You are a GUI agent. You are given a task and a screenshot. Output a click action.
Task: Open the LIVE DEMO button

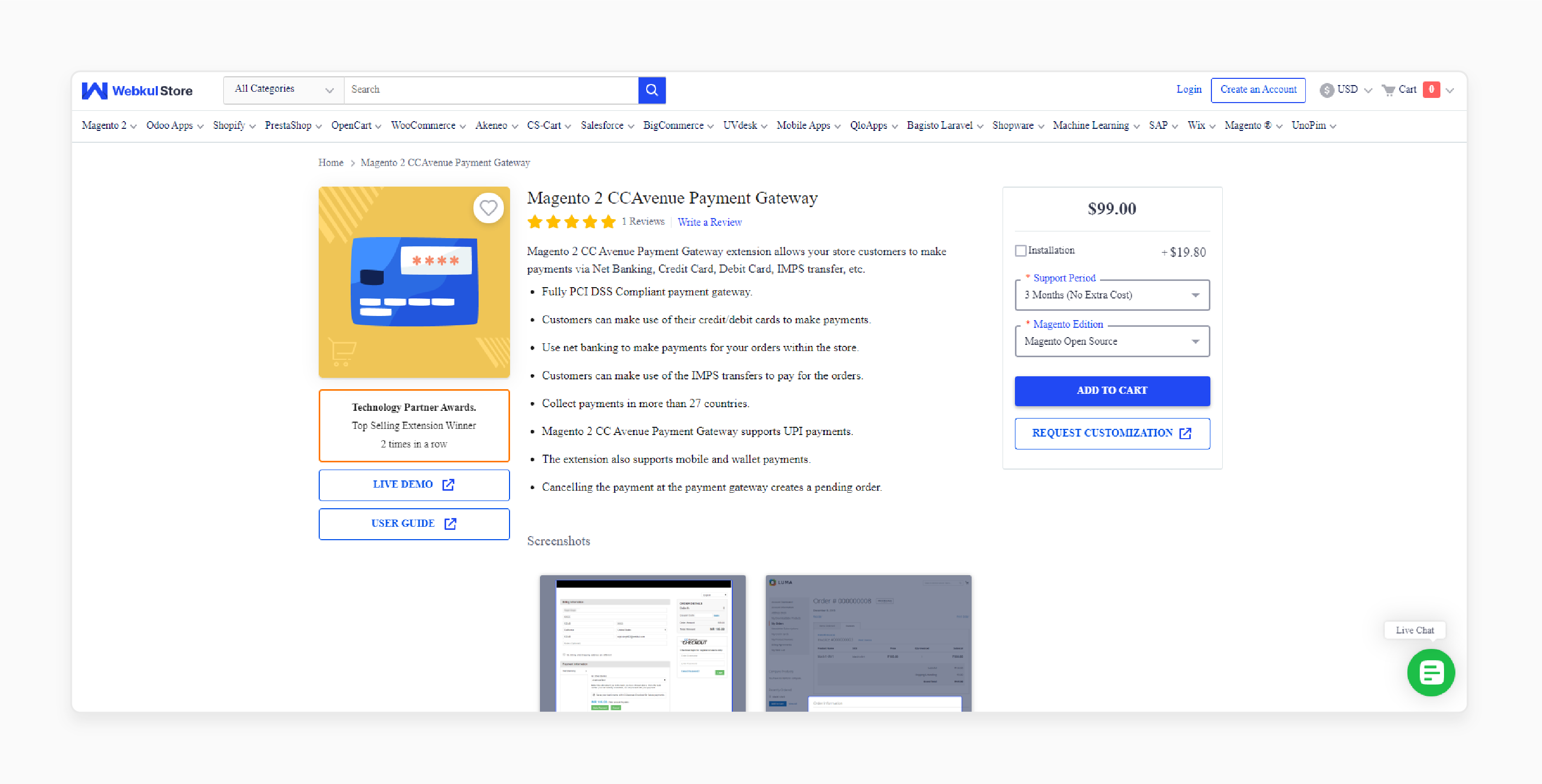pyautogui.click(x=414, y=485)
